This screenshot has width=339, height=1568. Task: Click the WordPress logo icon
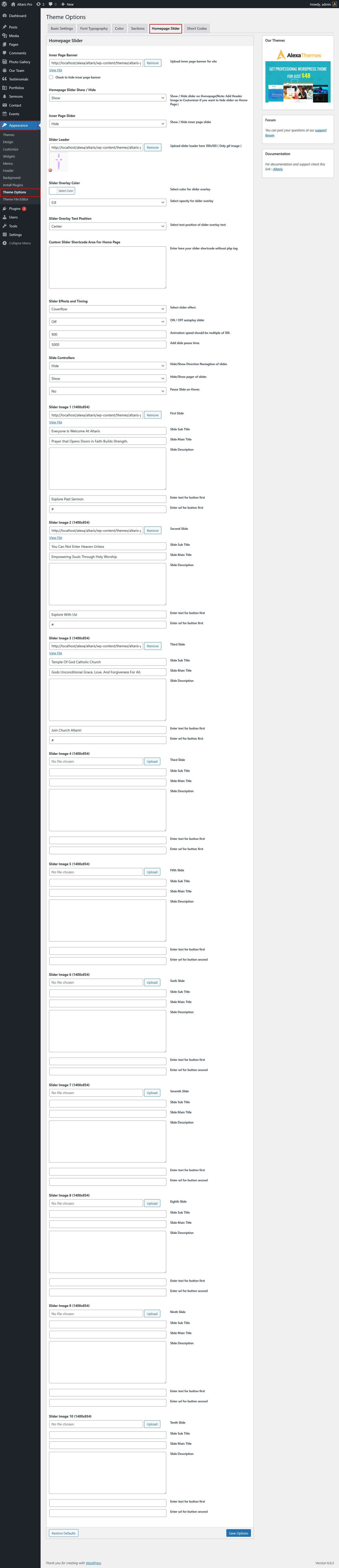[5, 4]
